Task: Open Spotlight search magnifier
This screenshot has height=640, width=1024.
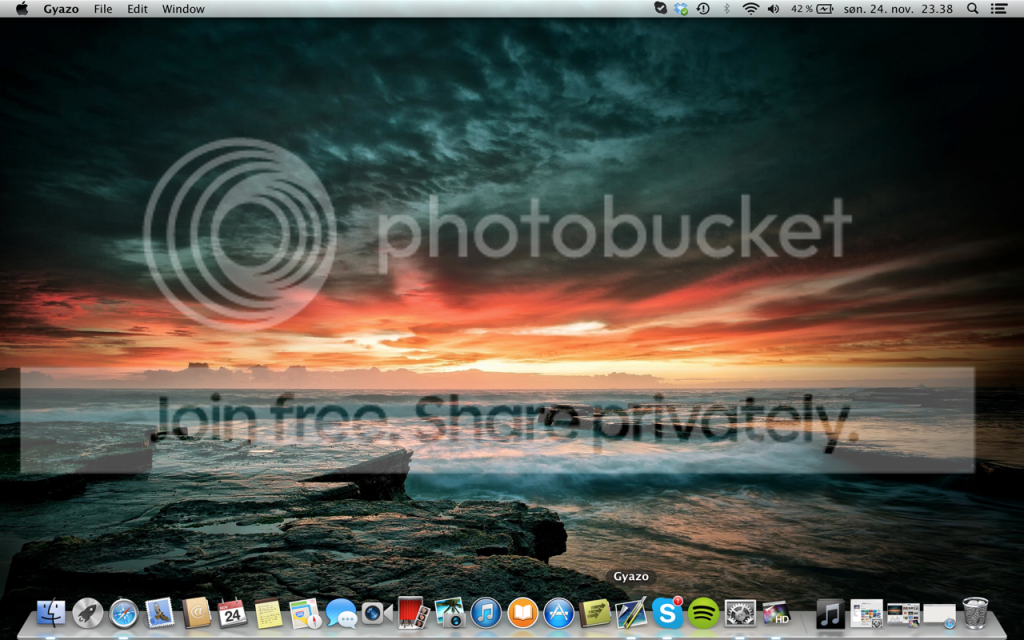Action: (x=972, y=8)
